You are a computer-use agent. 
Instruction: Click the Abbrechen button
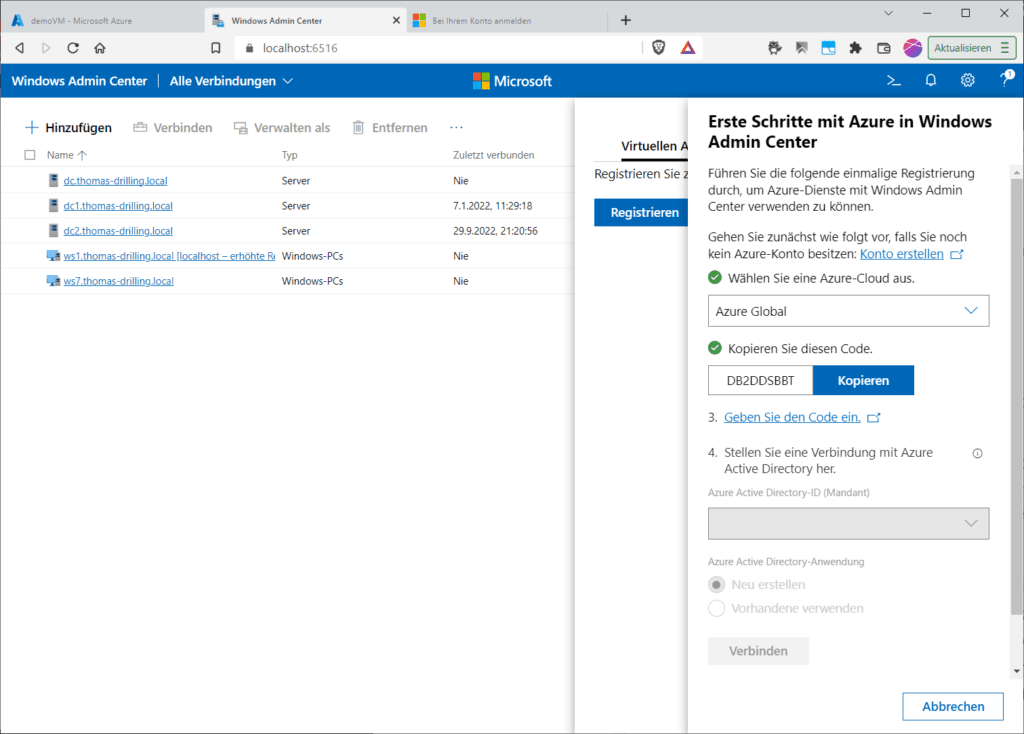tap(952, 707)
